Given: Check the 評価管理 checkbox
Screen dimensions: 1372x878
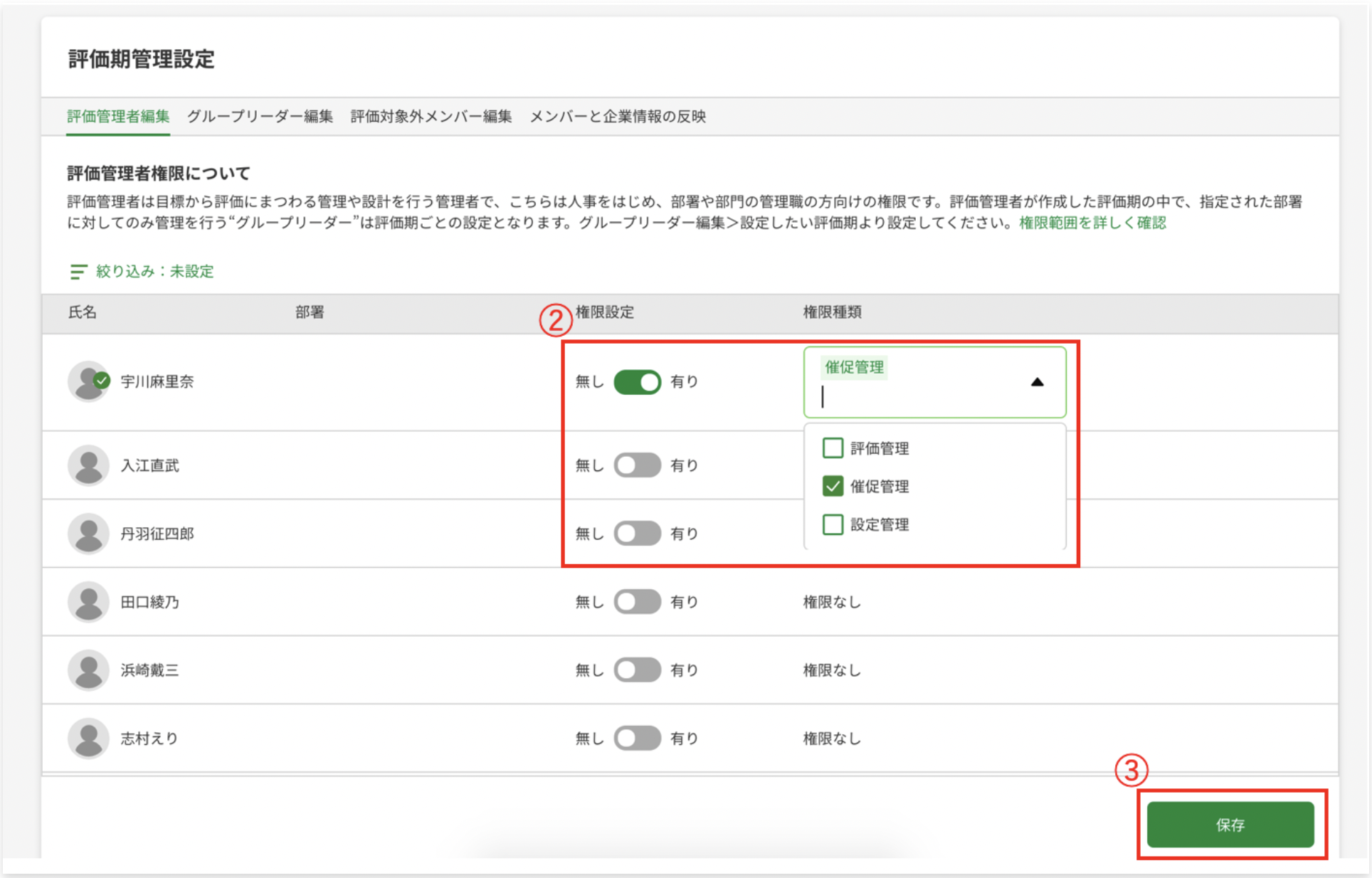Looking at the screenshot, I should [x=833, y=448].
